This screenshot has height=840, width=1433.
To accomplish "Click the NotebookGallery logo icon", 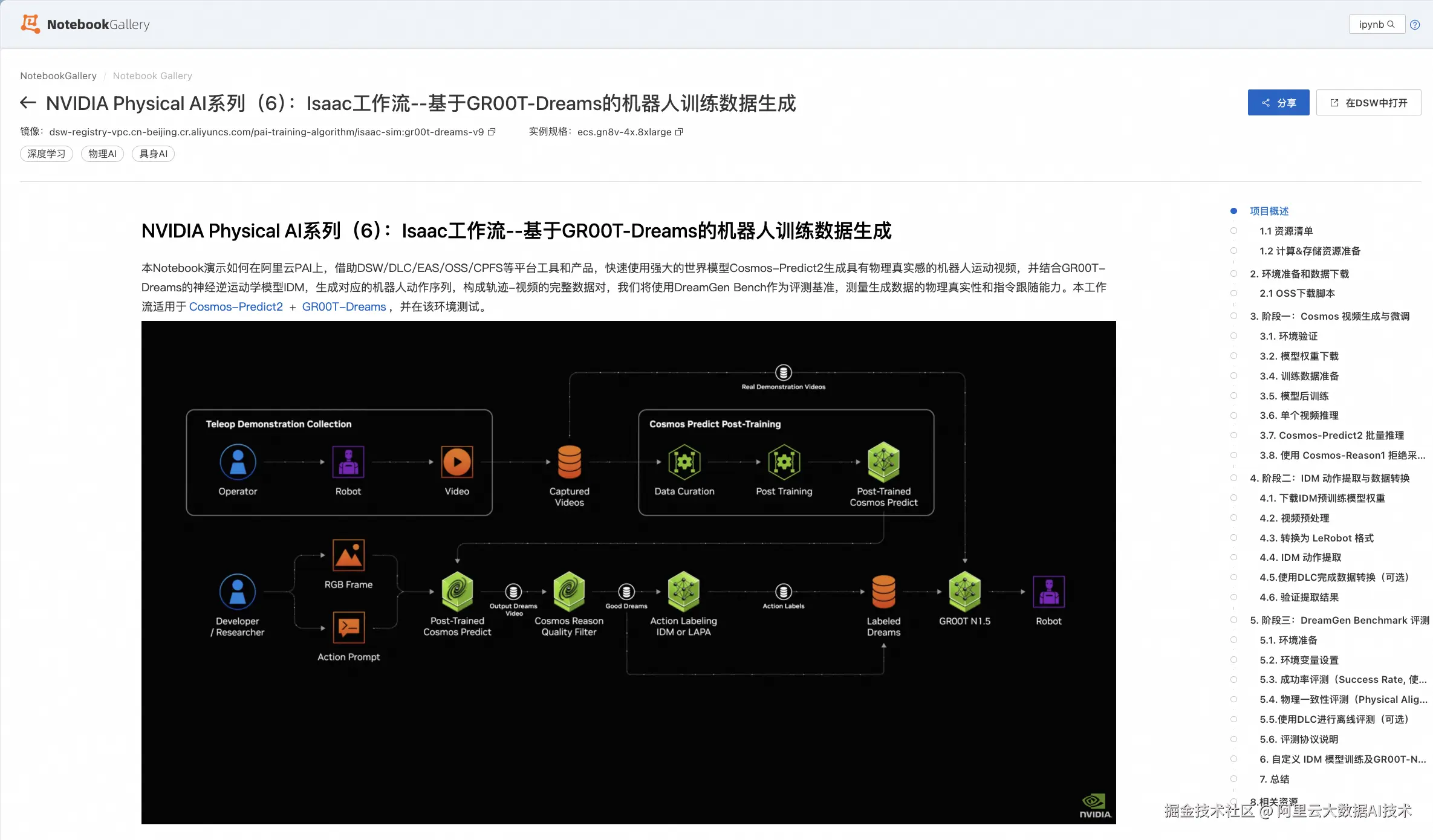I will [x=30, y=24].
